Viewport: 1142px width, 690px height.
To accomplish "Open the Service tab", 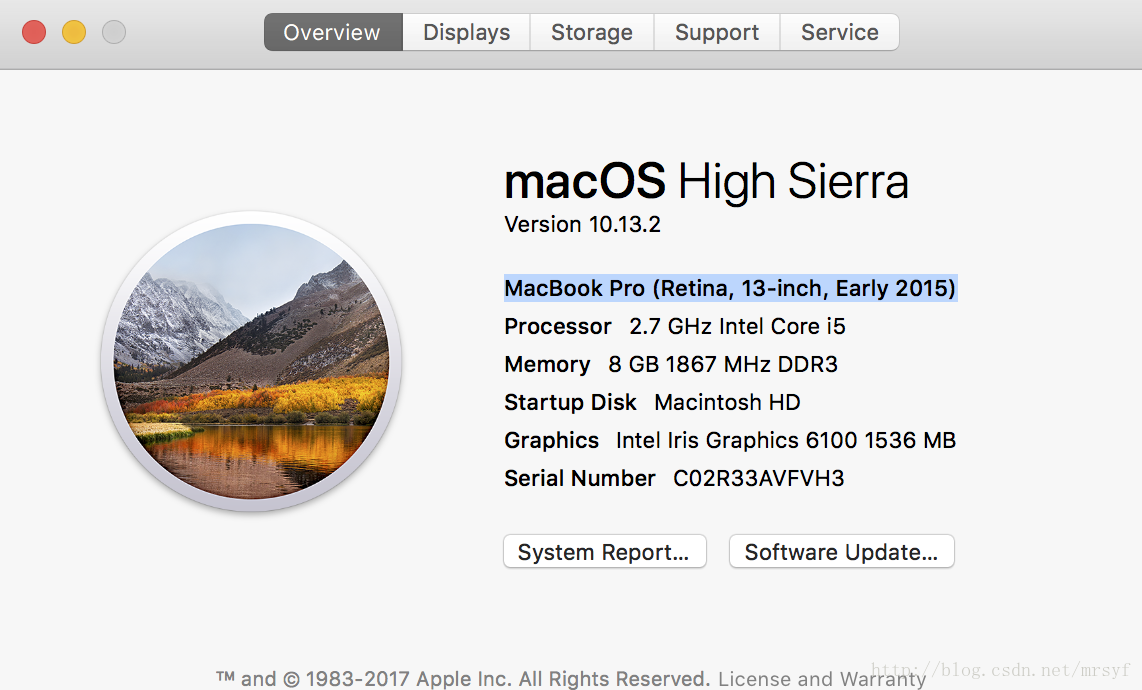I will pos(840,32).
